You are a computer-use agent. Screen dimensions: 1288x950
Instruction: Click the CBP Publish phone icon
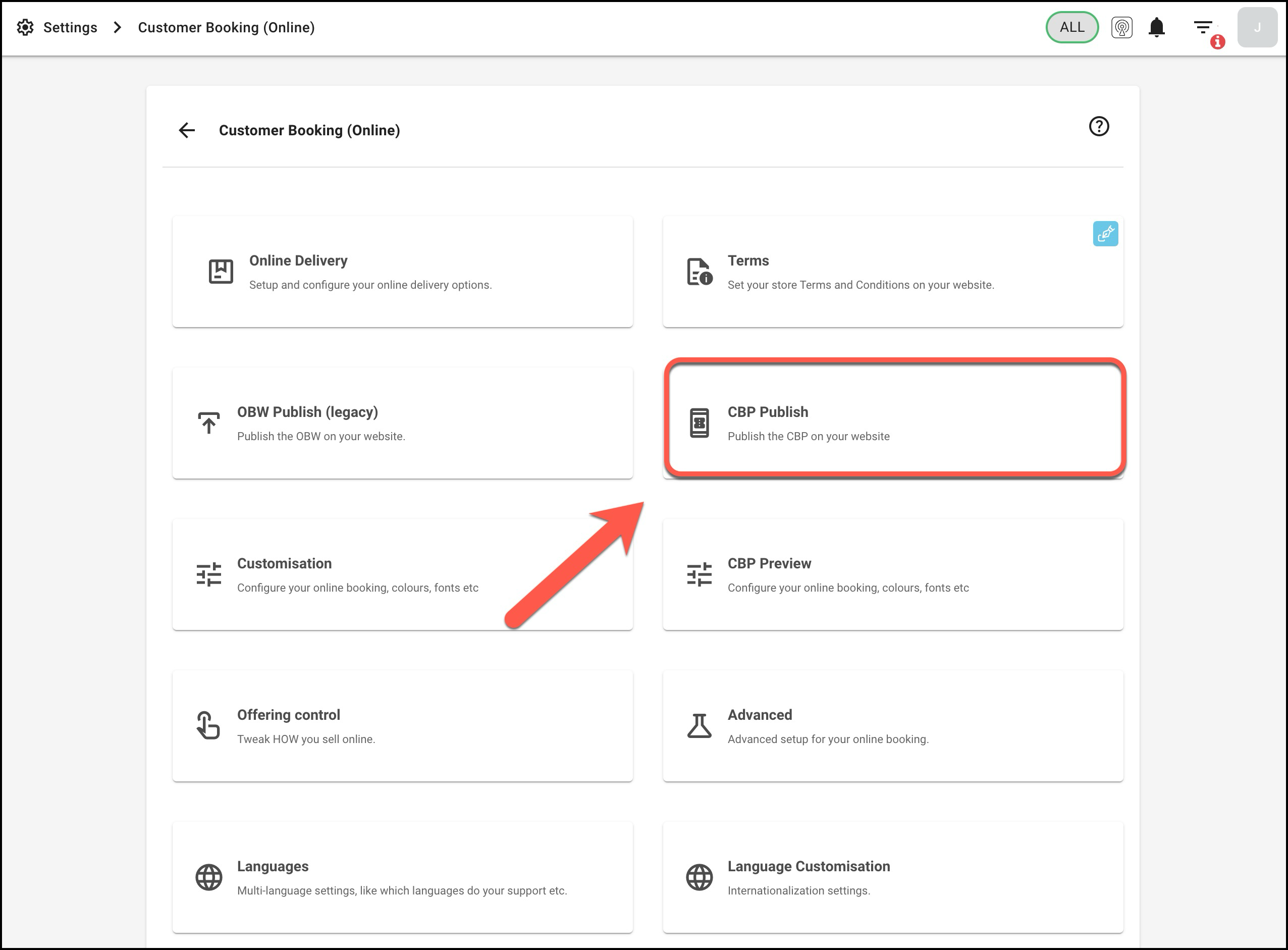[699, 423]
